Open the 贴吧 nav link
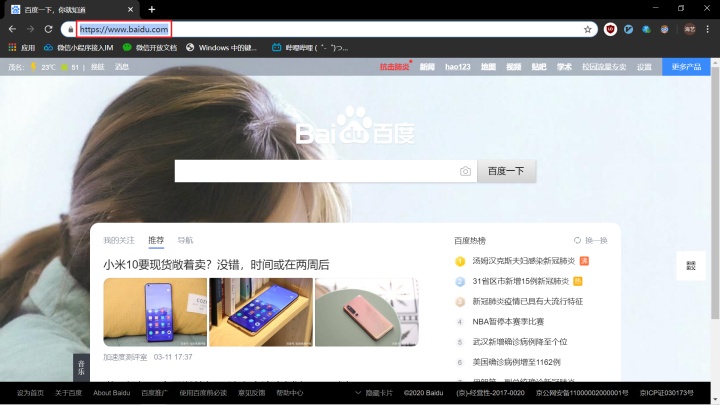This screenshot has width=720, height=405. pyautogui.click(x=539, y=67)
